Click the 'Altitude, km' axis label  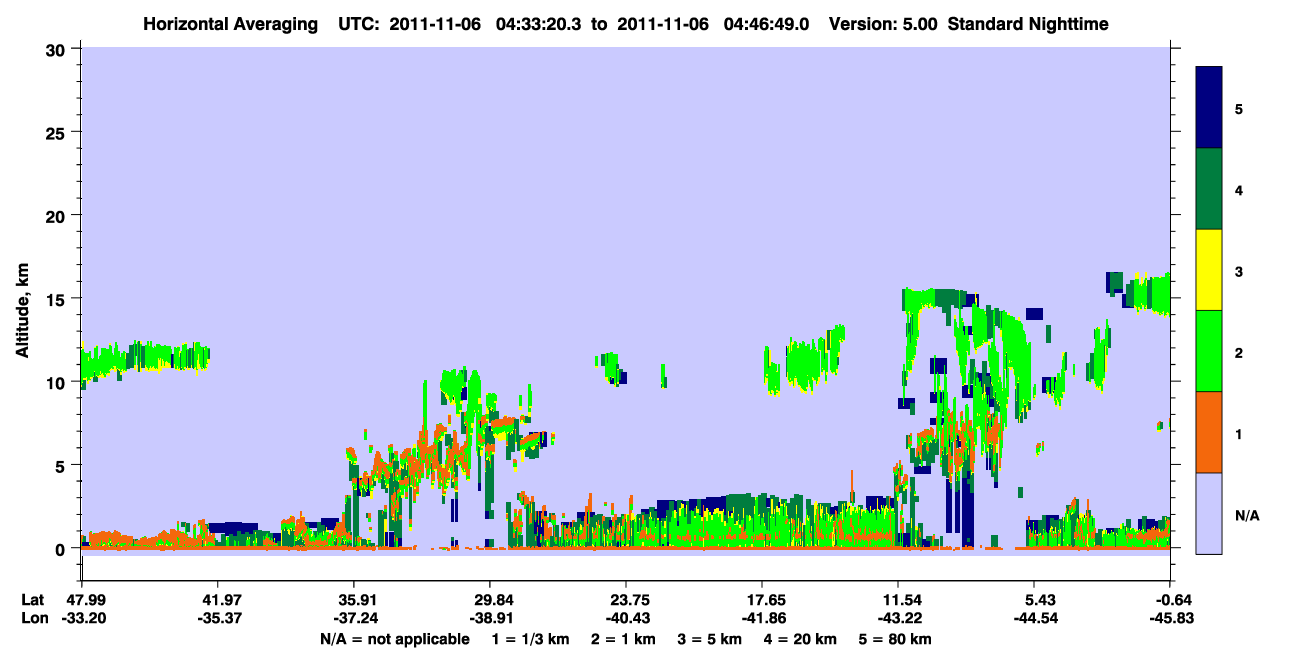pos(22,313)
